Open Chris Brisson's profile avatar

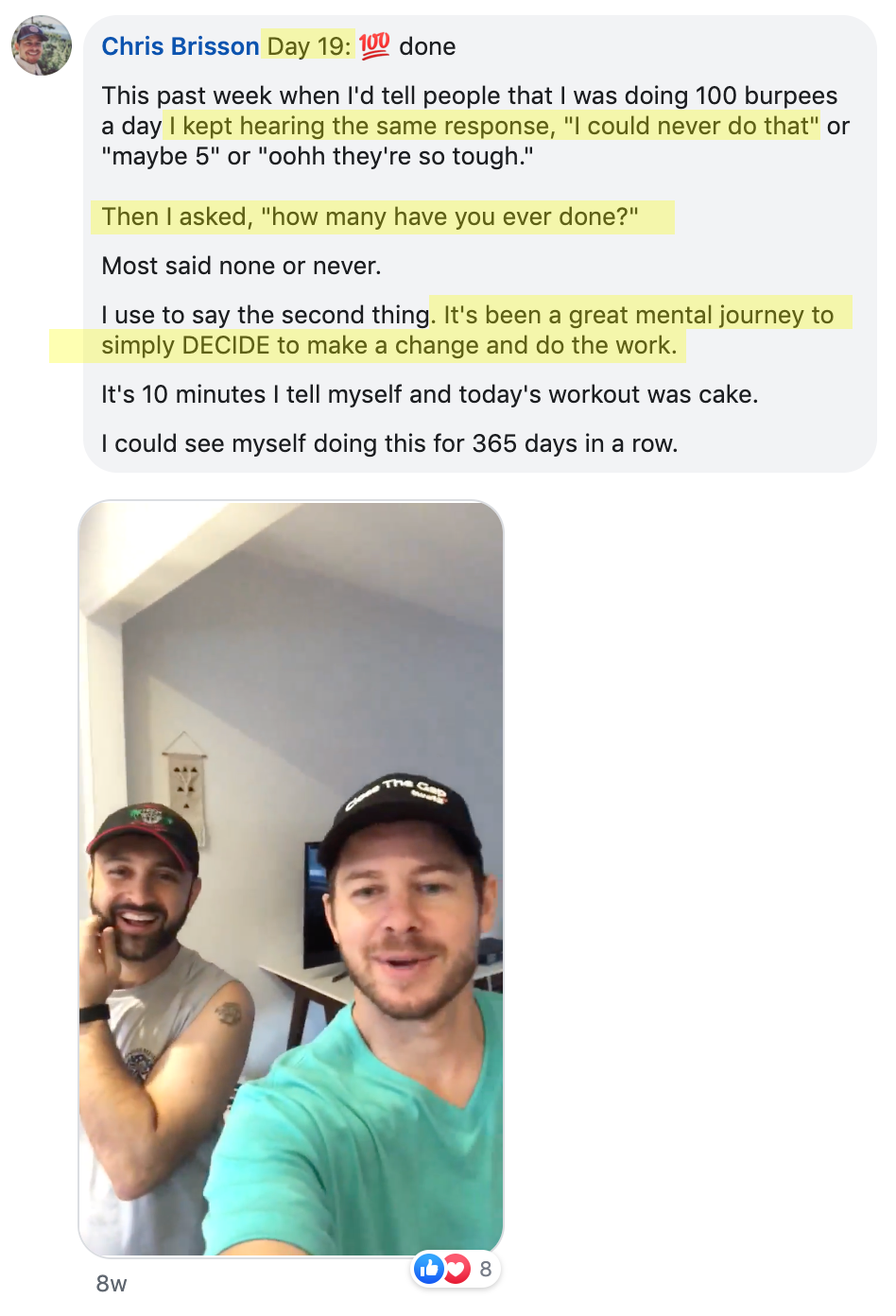42,45
